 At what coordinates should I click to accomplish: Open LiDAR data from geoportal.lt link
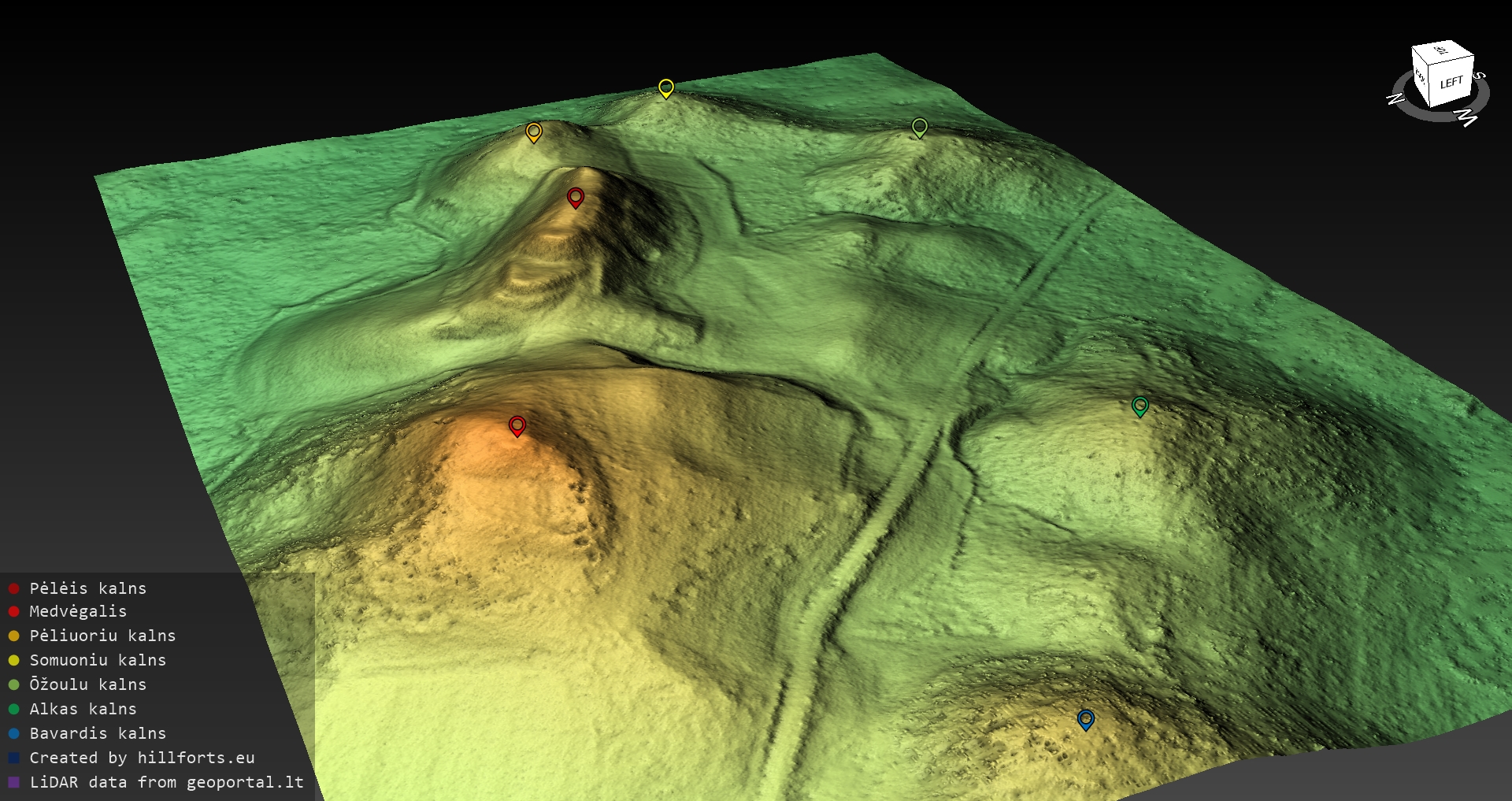[166, 782]
